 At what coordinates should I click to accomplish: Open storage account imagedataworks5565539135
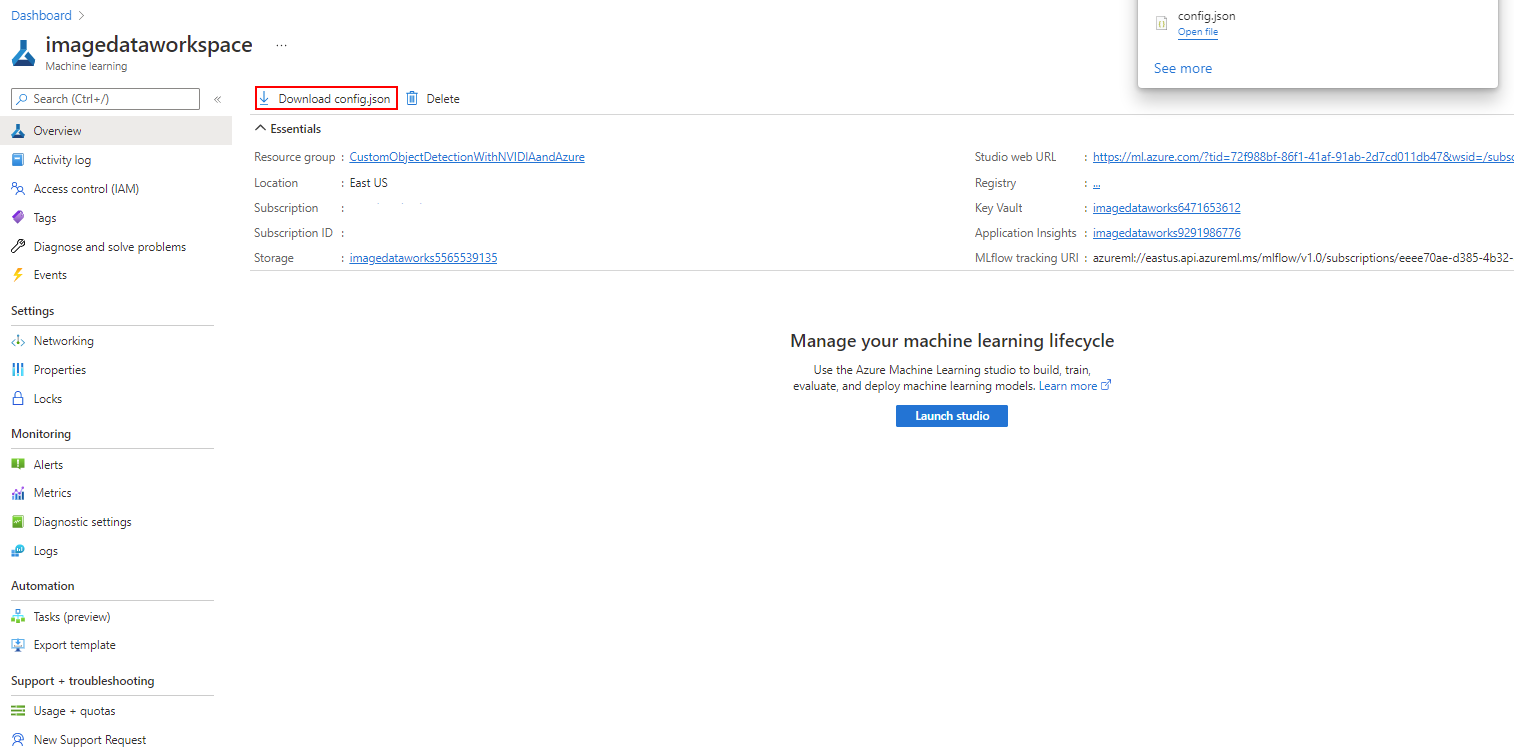coord(423,258)
